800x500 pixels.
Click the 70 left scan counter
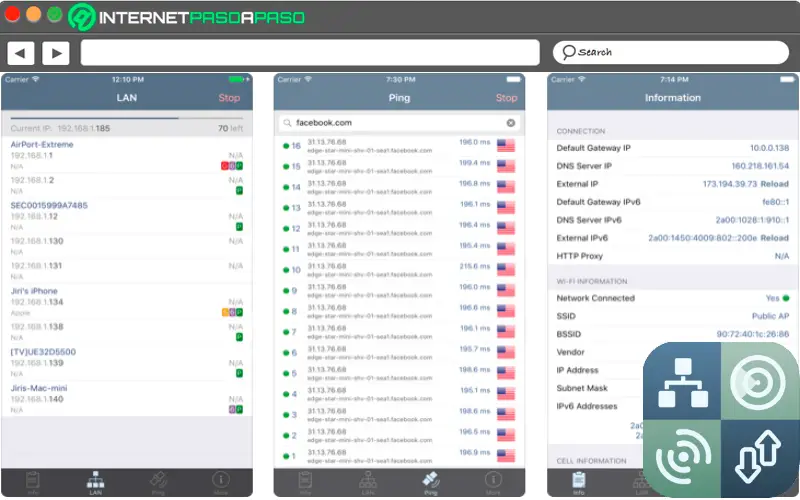point(231,128)
